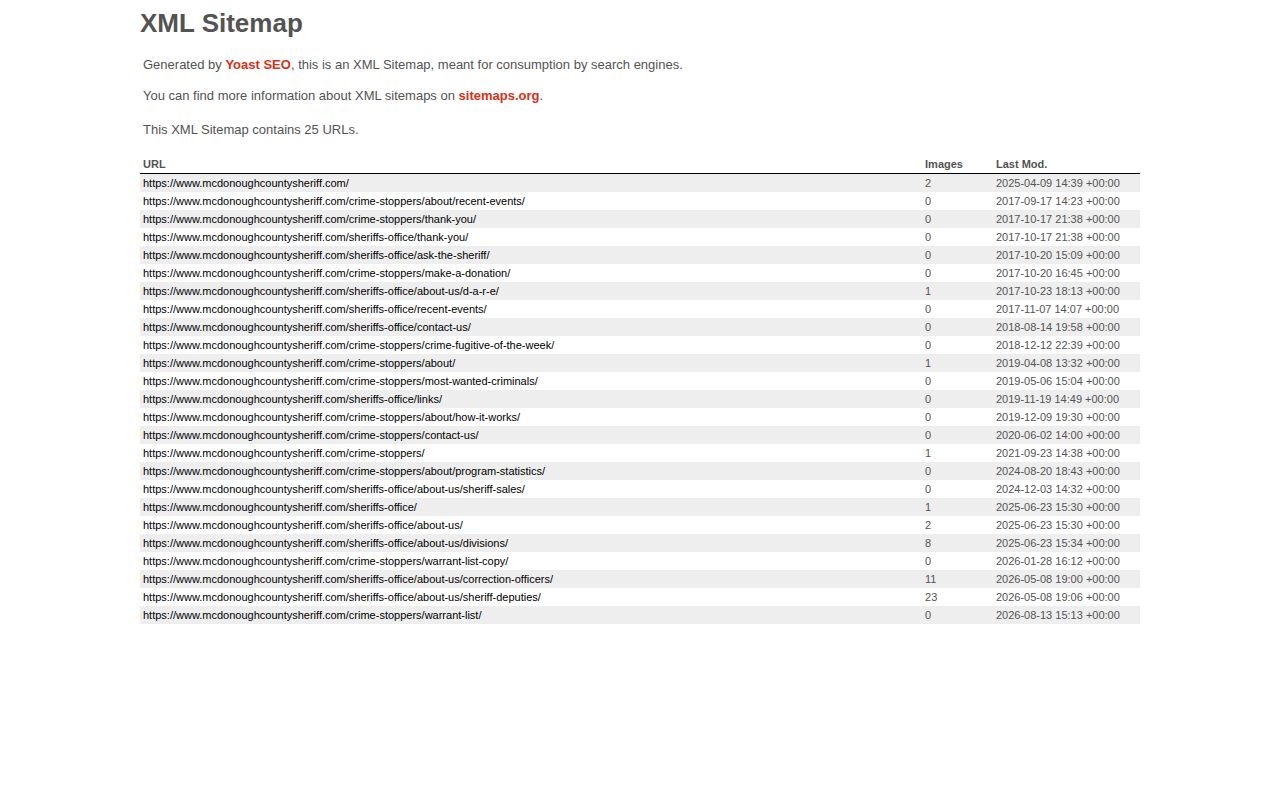1280x800 pixels.
Task: Open the crime-stoppers/thank-you URL
Action: click(x=309, y=219)
